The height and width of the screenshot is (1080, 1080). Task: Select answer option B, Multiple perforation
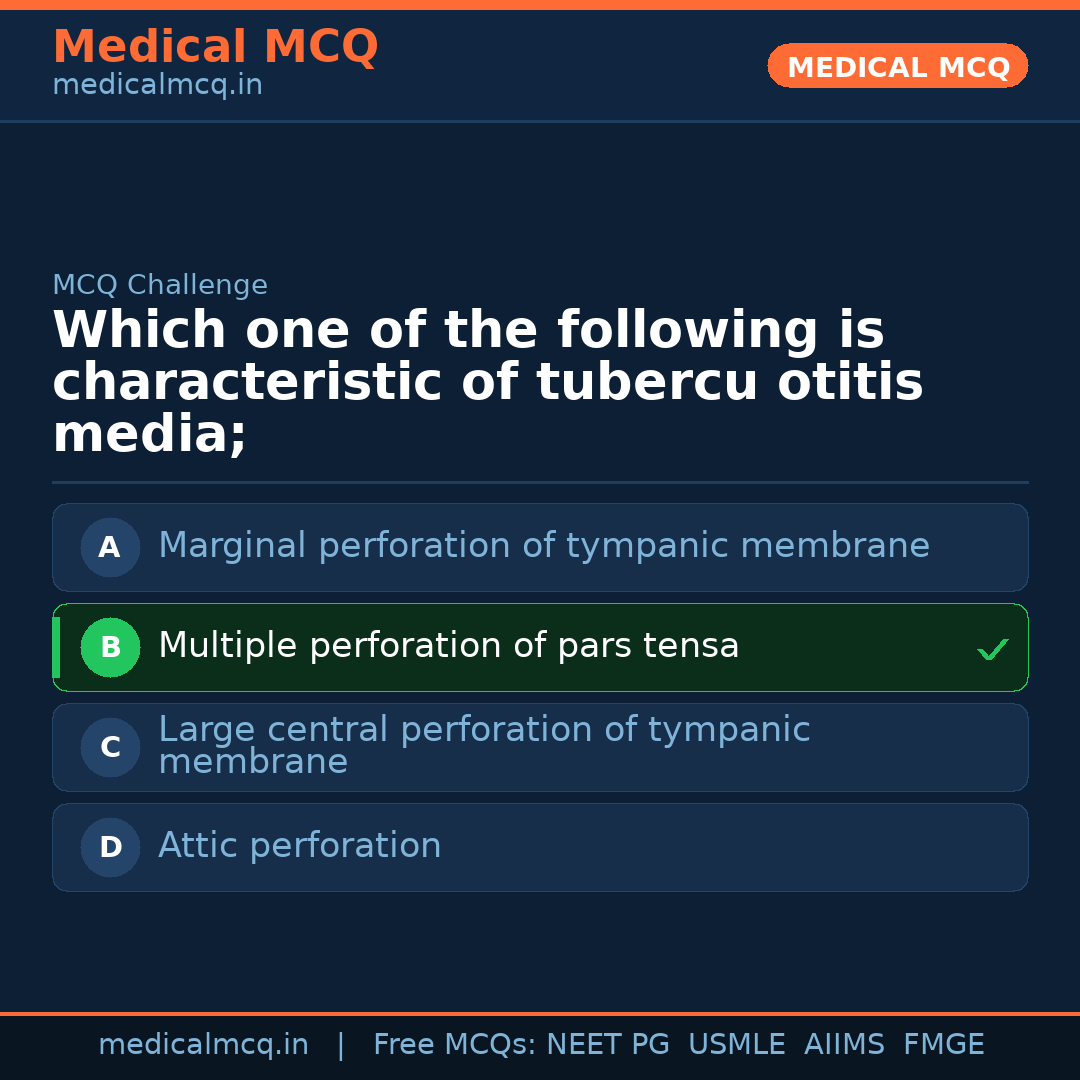point(540,647)
